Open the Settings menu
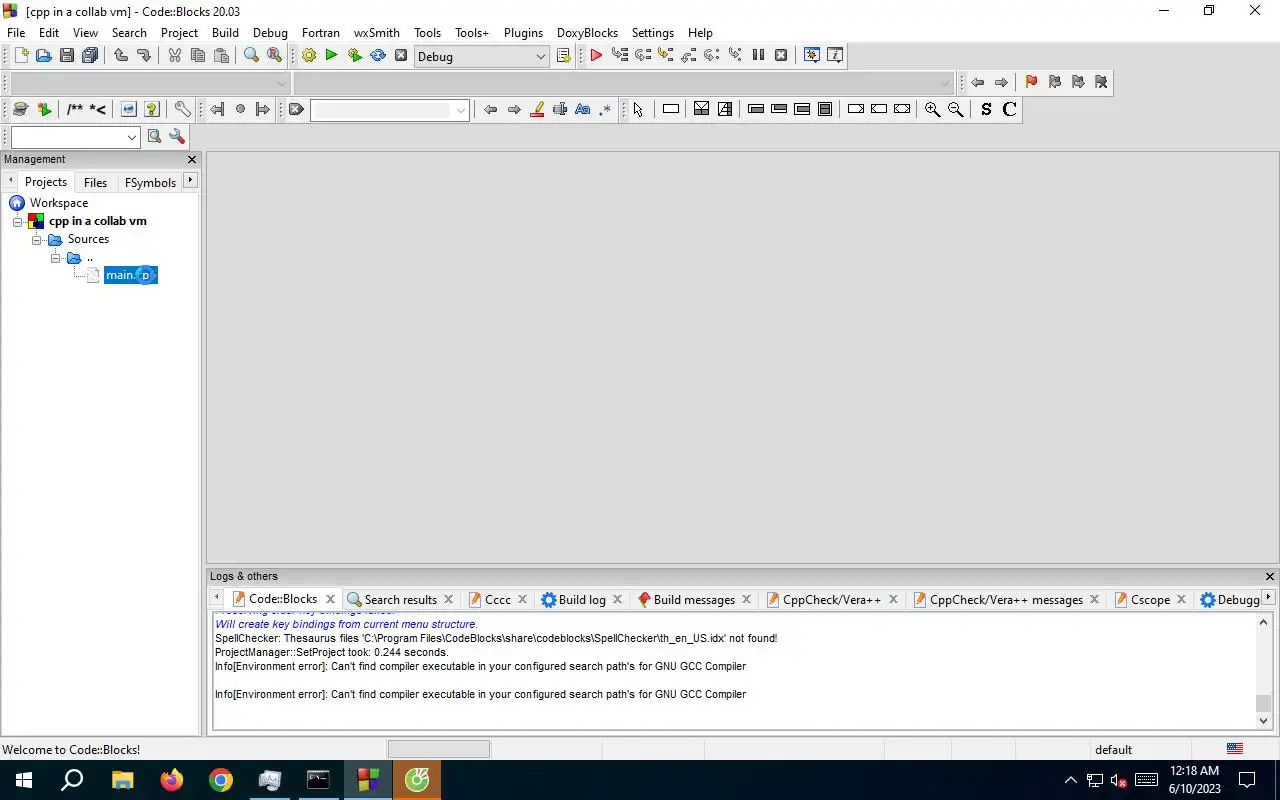Screen dimensions: 1280x800 (652, 32)
